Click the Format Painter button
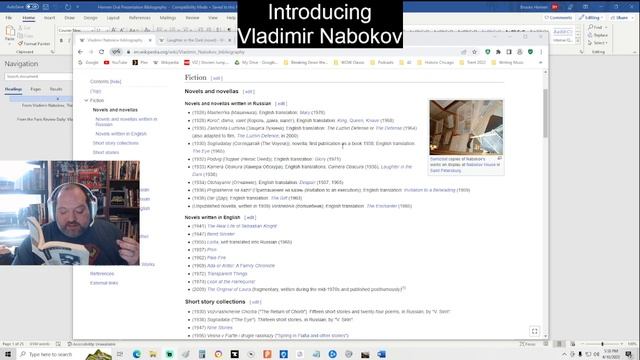This screenshot has height=360, width=640. coord(34,44)
